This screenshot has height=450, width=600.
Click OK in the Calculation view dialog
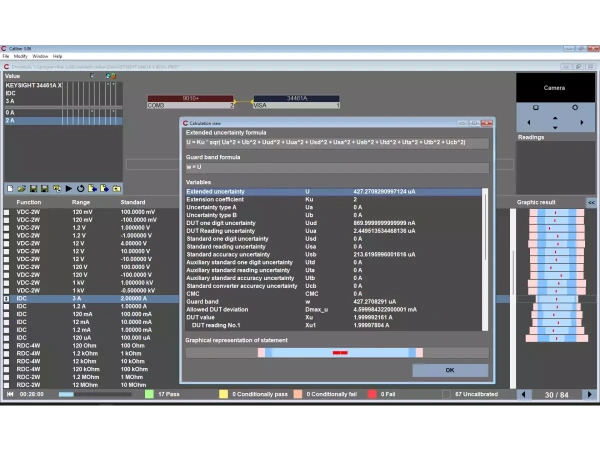pos(449,370)
